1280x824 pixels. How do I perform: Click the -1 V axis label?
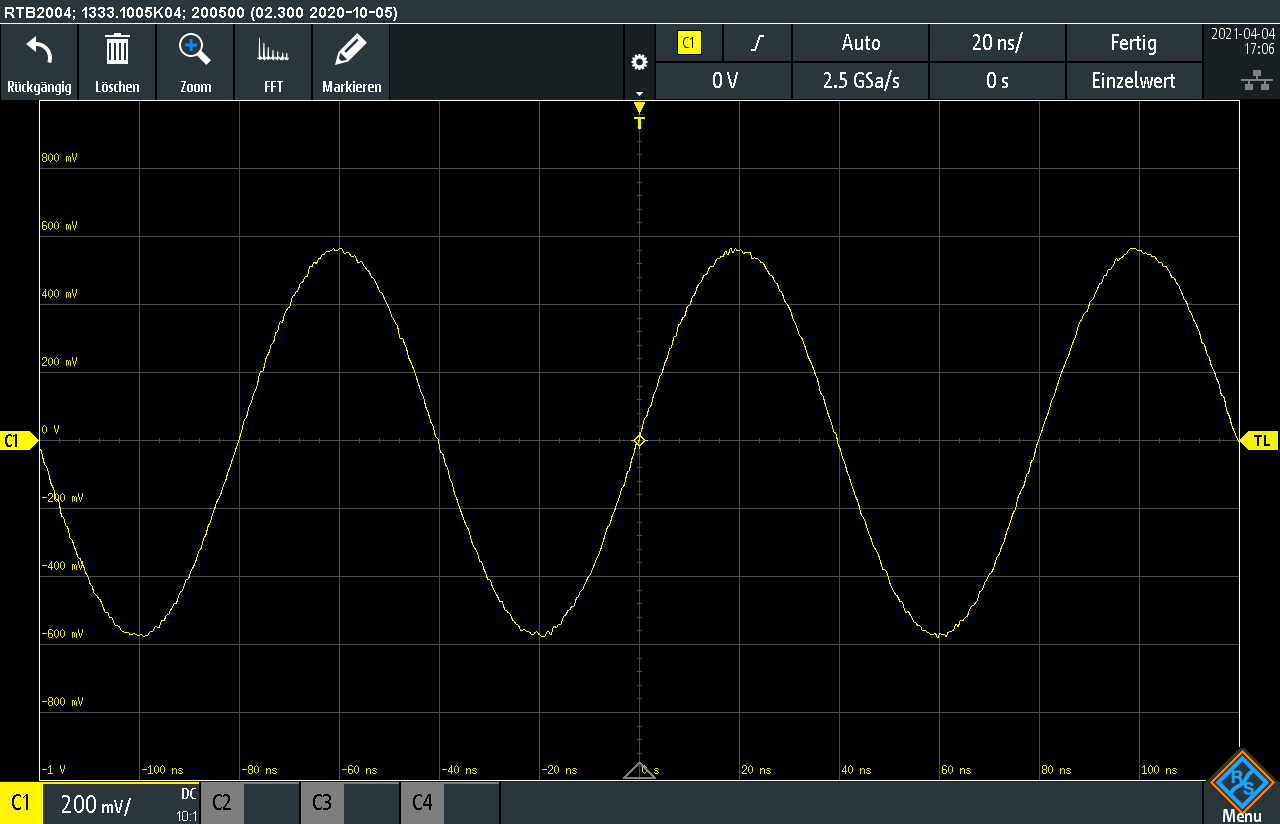[53, 770]
